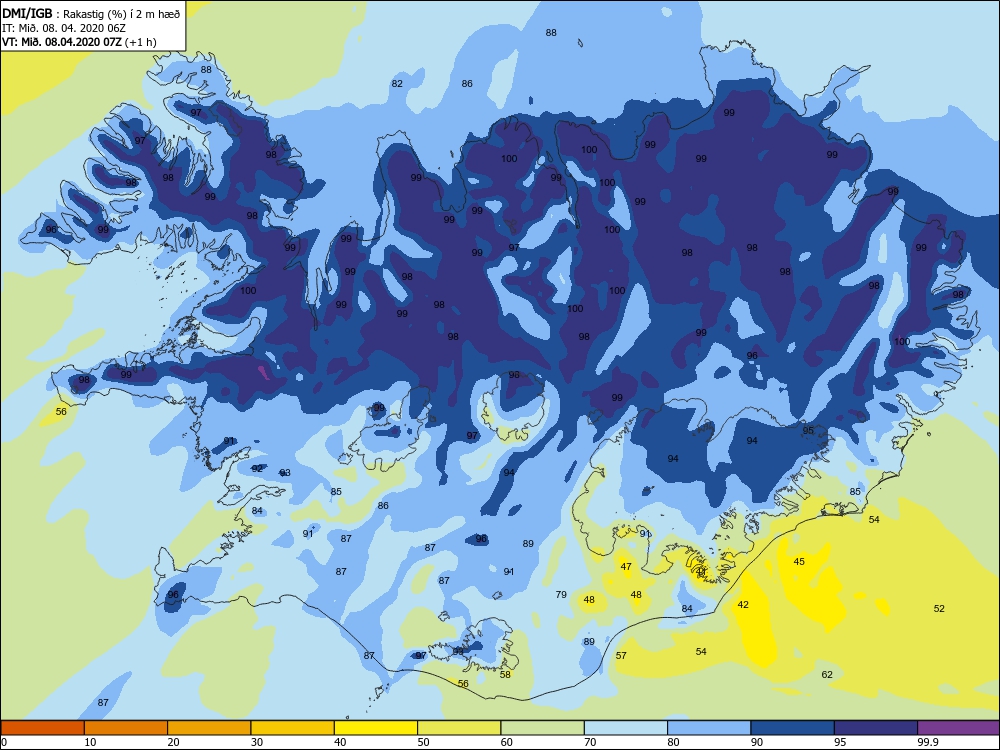1000x750 pixels.
Task: Click the map value '92'
Action: pos(257,468)
